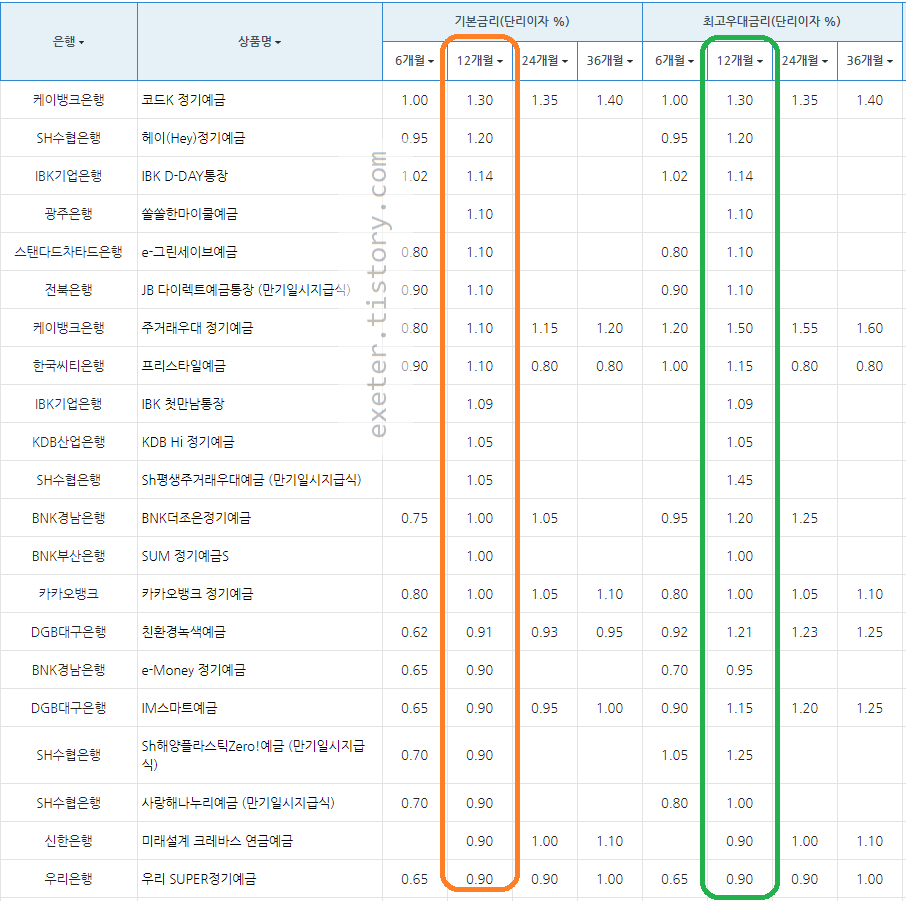
Task: Click BNK더조은정기예금 product name
Action: (196, 518)
